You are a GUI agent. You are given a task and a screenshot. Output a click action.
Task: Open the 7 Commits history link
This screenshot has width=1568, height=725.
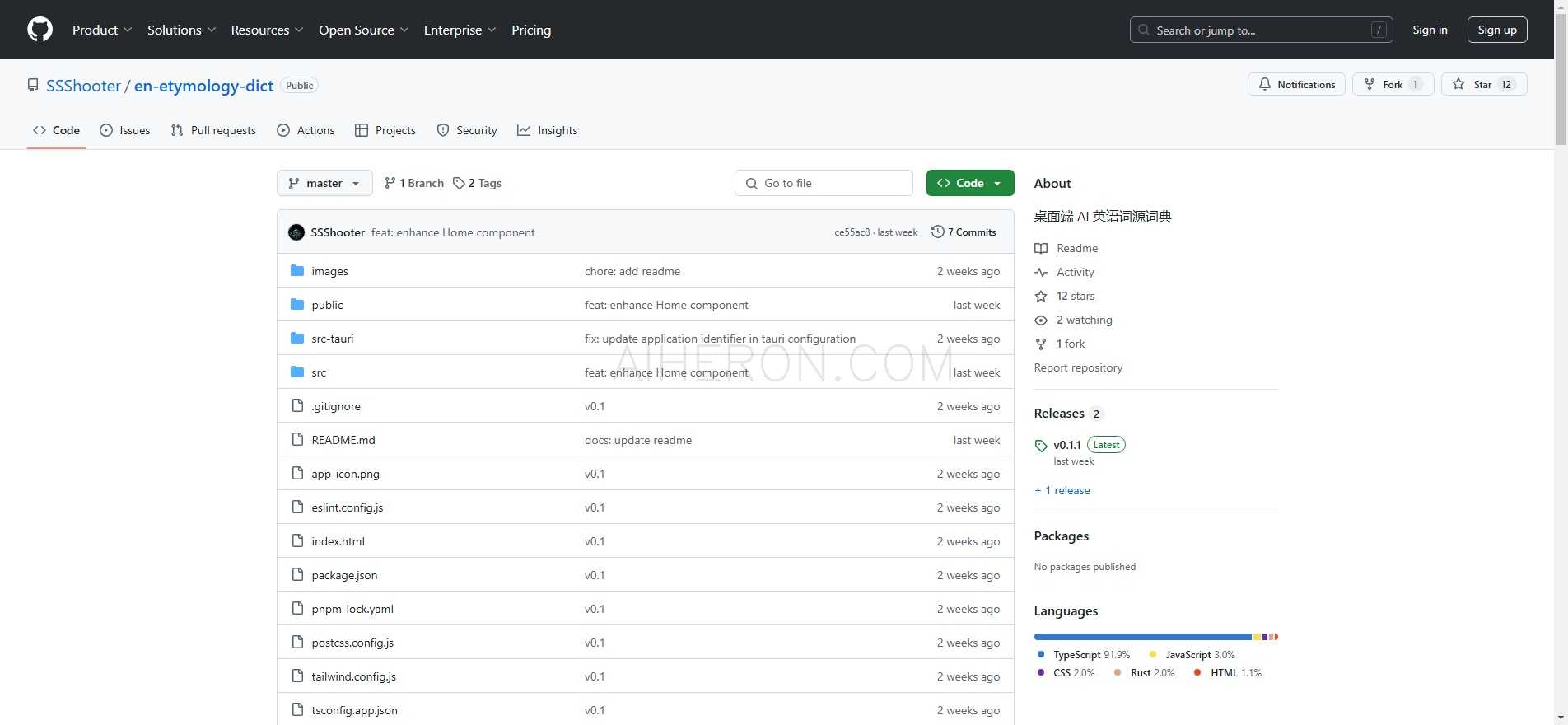964,232
